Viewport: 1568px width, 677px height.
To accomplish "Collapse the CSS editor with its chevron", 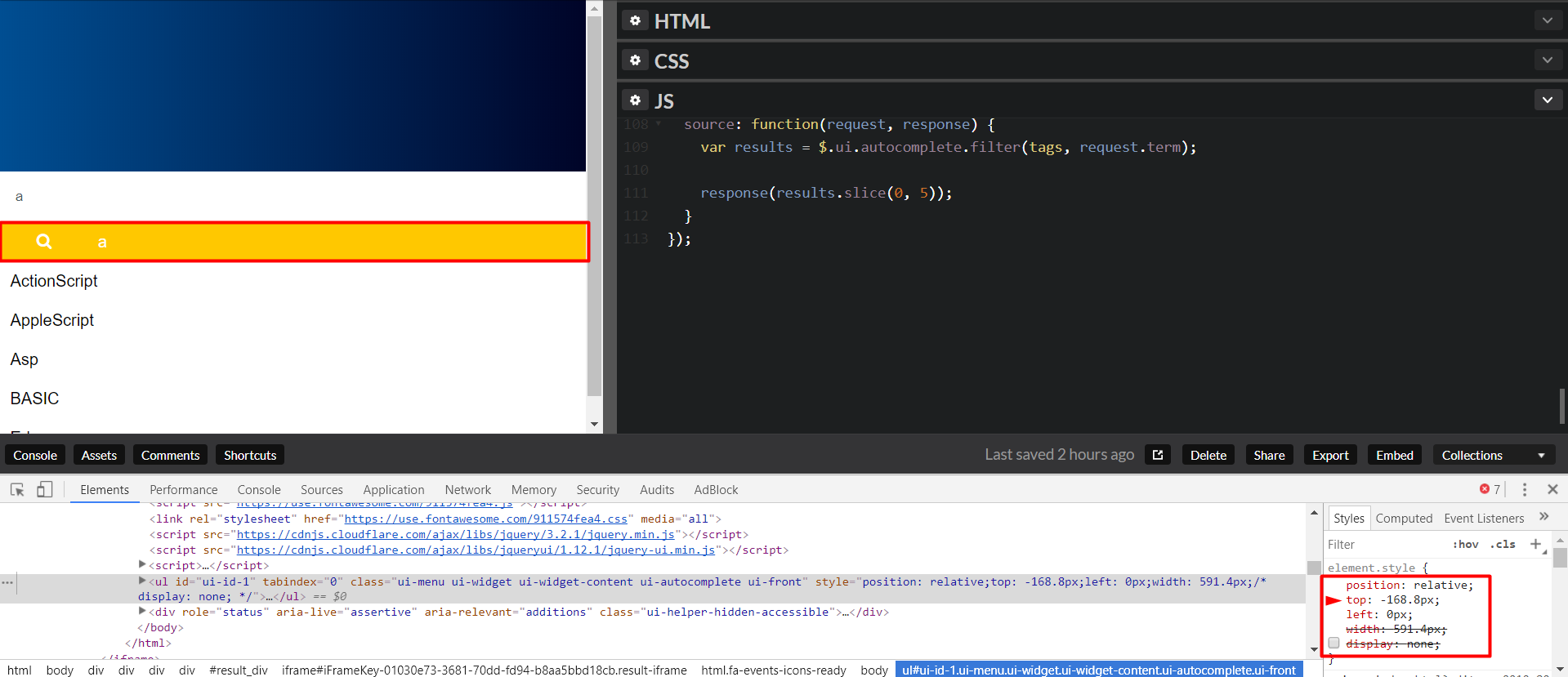I will point(1548,60).
